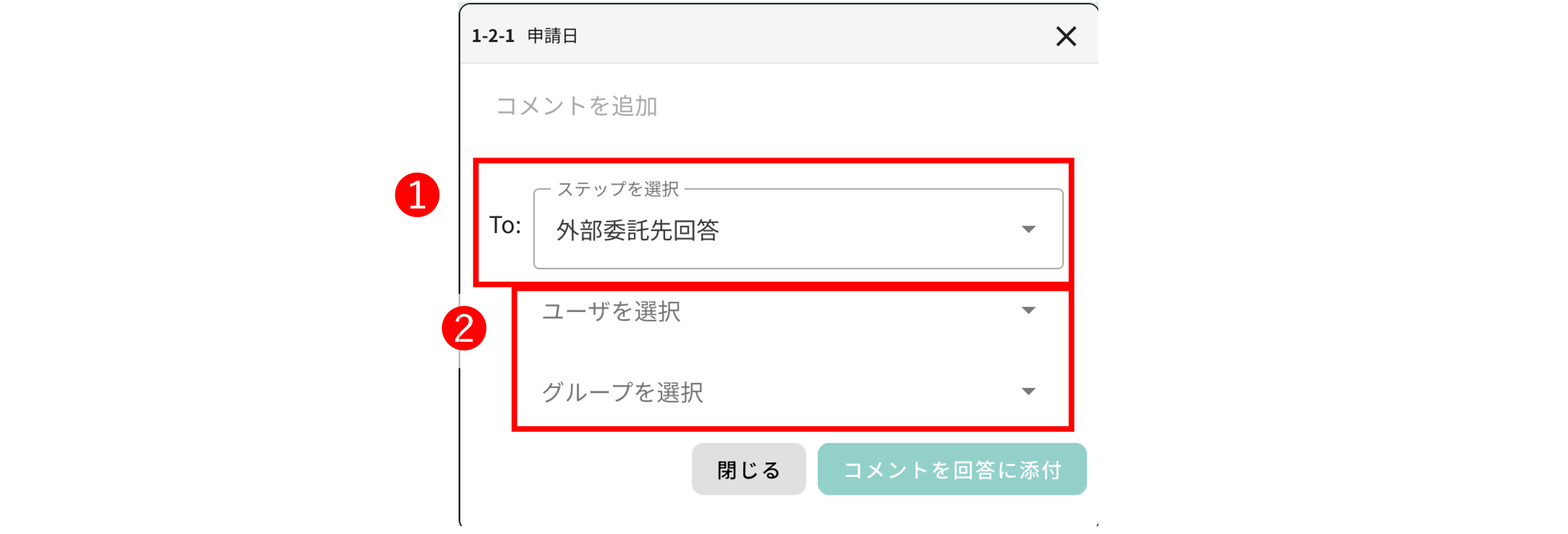Click the dropdown arrow next to 外部委託先回答
Screen dimensions: 1568x534
click(1029, 229)
